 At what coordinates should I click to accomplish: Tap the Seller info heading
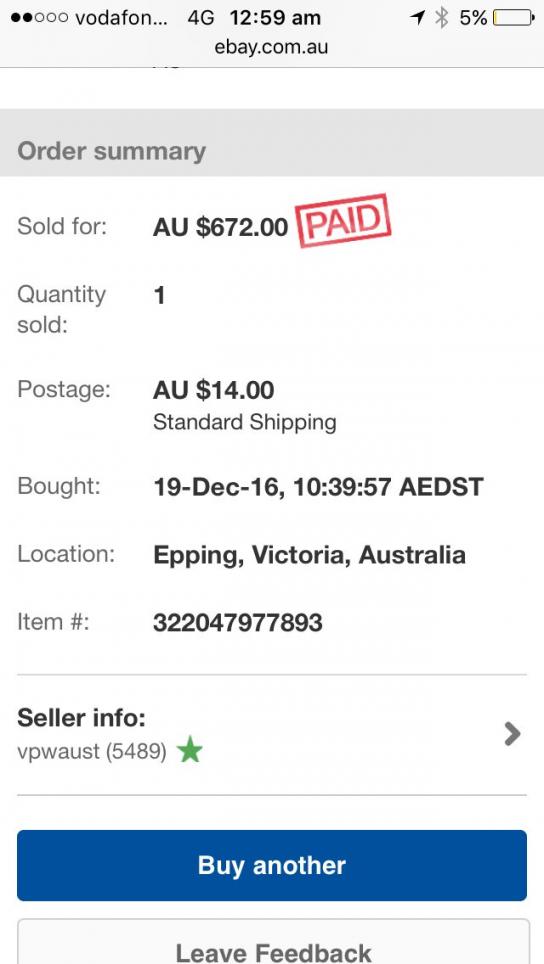tap(81, 717)
